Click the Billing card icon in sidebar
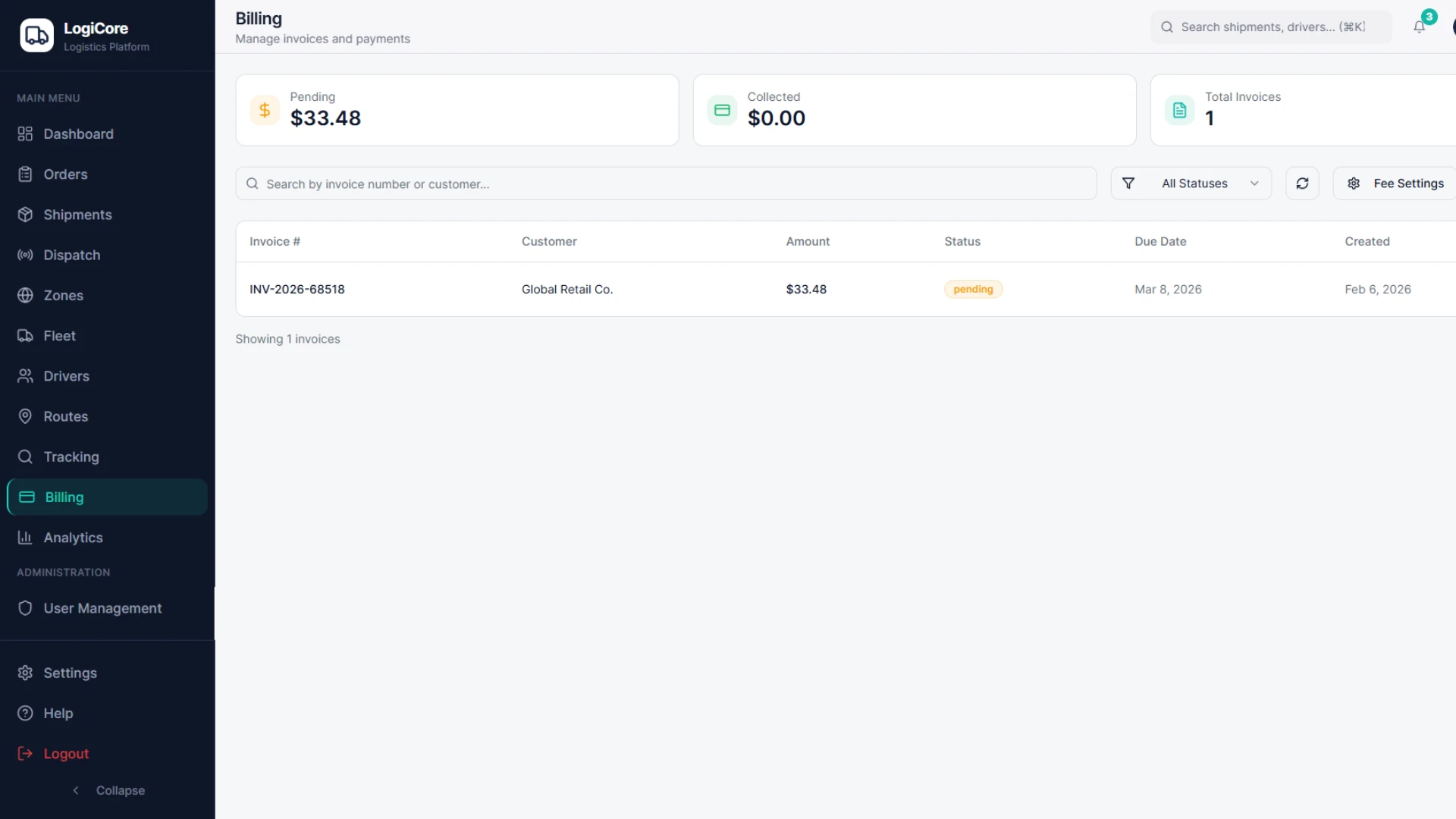The height and width of the screenshot is (819, 1456). (27, 497)
